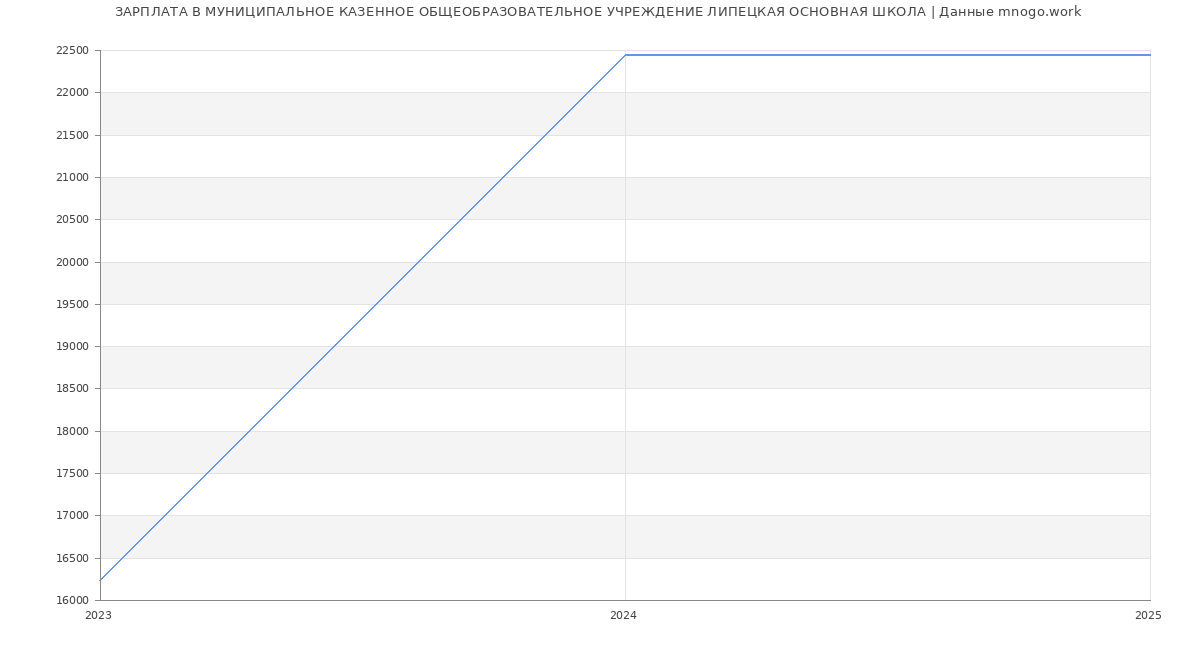The height and width of the screenshot is (650, 1200).
Task: Select the 22000 y-axis label
Action: click(72, 93)
